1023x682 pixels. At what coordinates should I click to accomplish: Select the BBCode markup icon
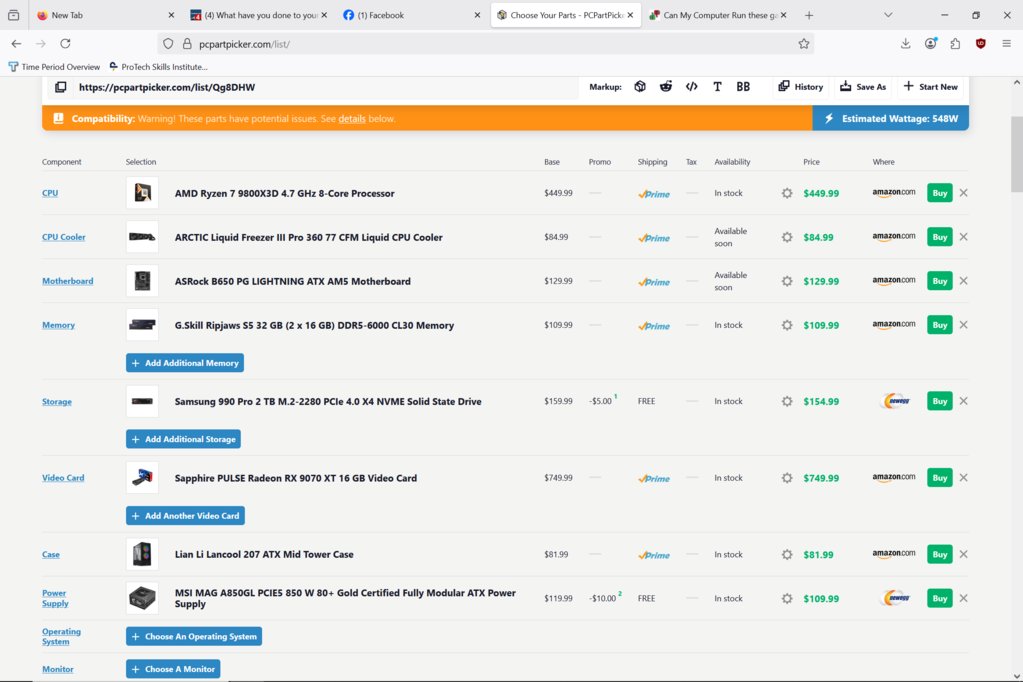point(743,86)
